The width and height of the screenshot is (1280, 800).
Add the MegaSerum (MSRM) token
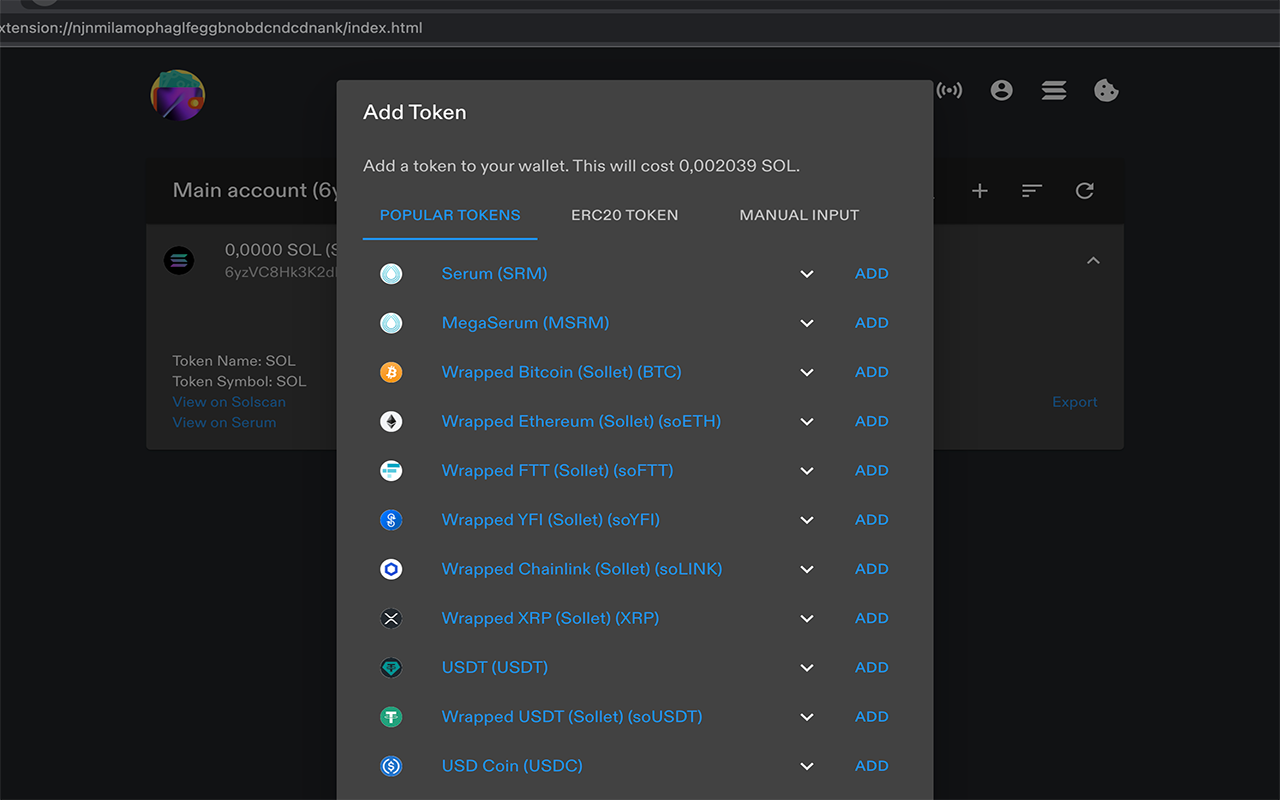(872, 323)
